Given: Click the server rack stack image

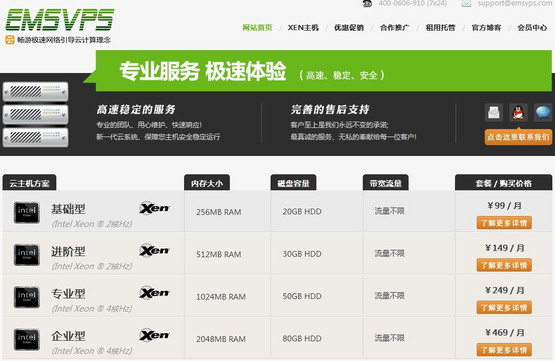Looking at the screenshot, I should pyautogui.click(x=35, y=114).
